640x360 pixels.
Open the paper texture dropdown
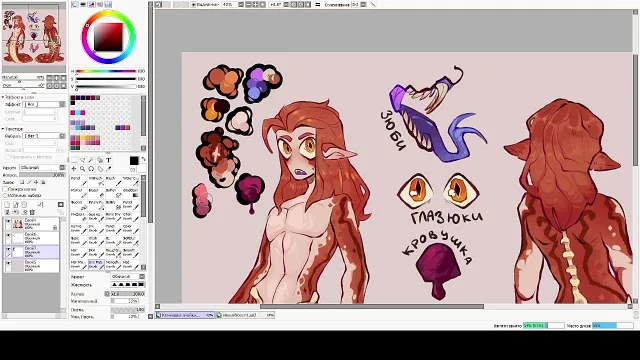44,136
